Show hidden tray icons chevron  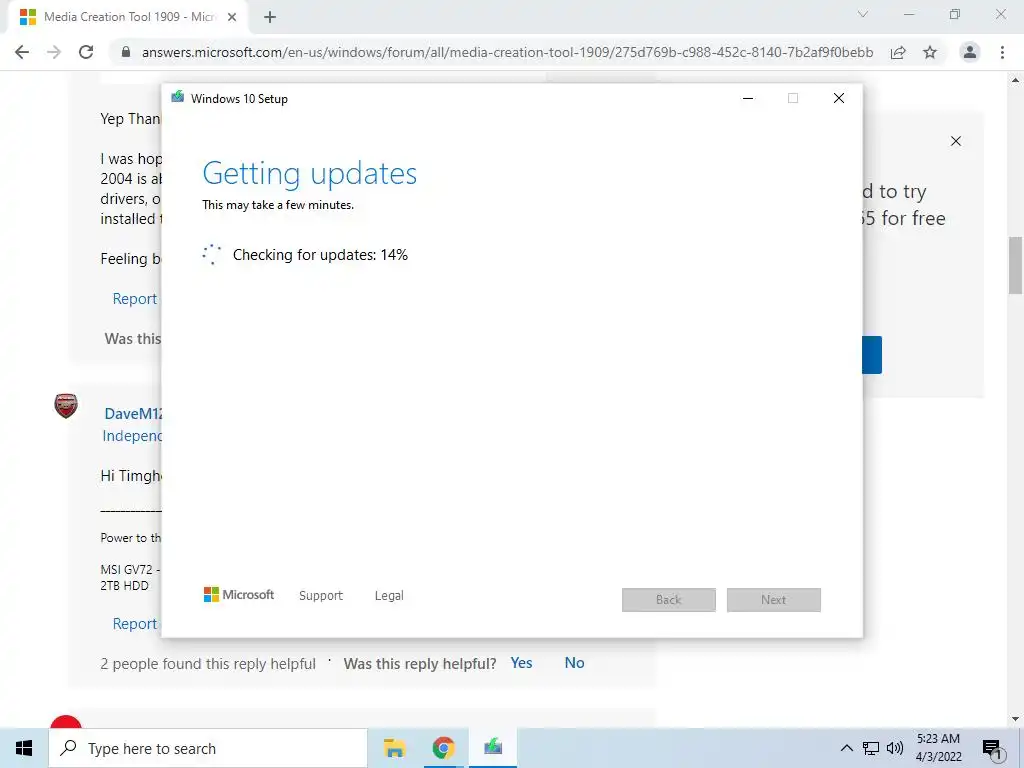[x=846, y=748]
